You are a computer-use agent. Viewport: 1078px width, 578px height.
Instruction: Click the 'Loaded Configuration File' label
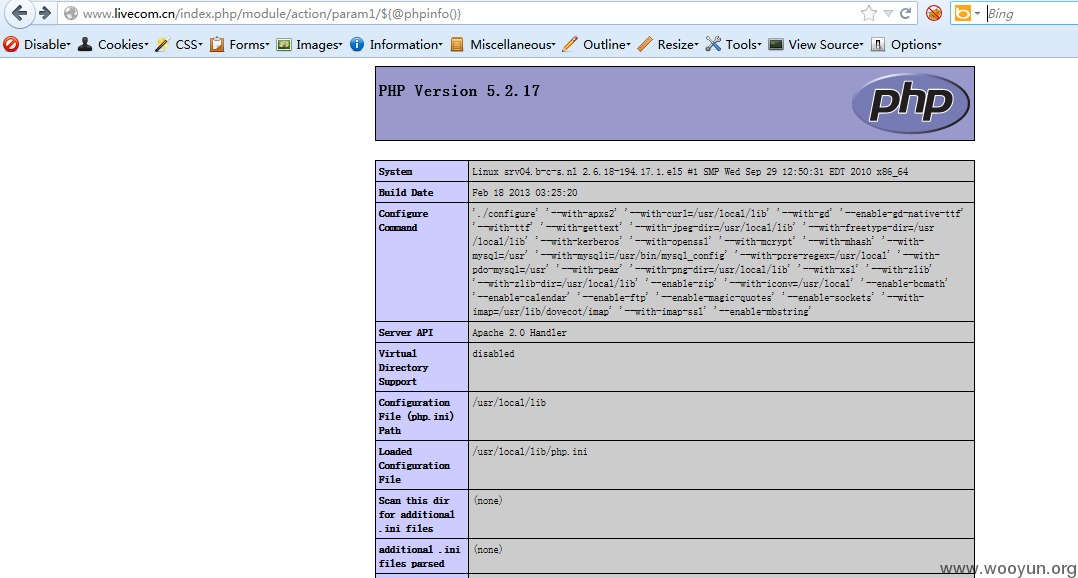414,465
